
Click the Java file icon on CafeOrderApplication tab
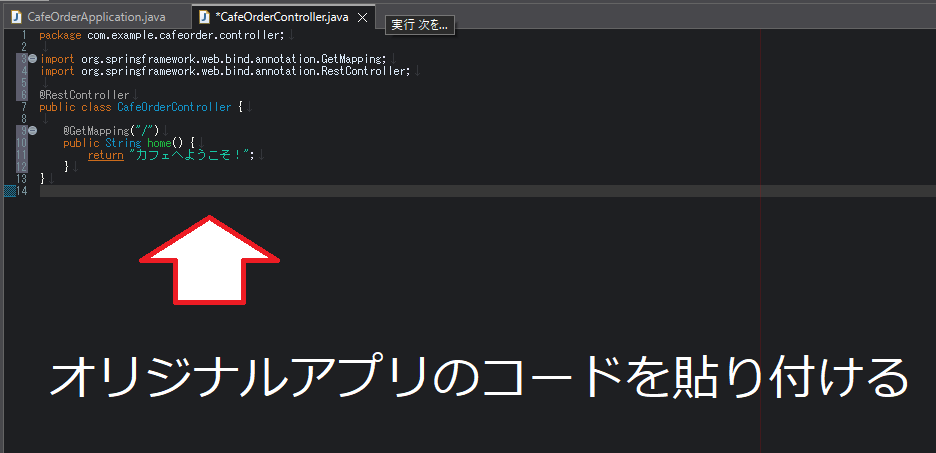pos(16,17)
